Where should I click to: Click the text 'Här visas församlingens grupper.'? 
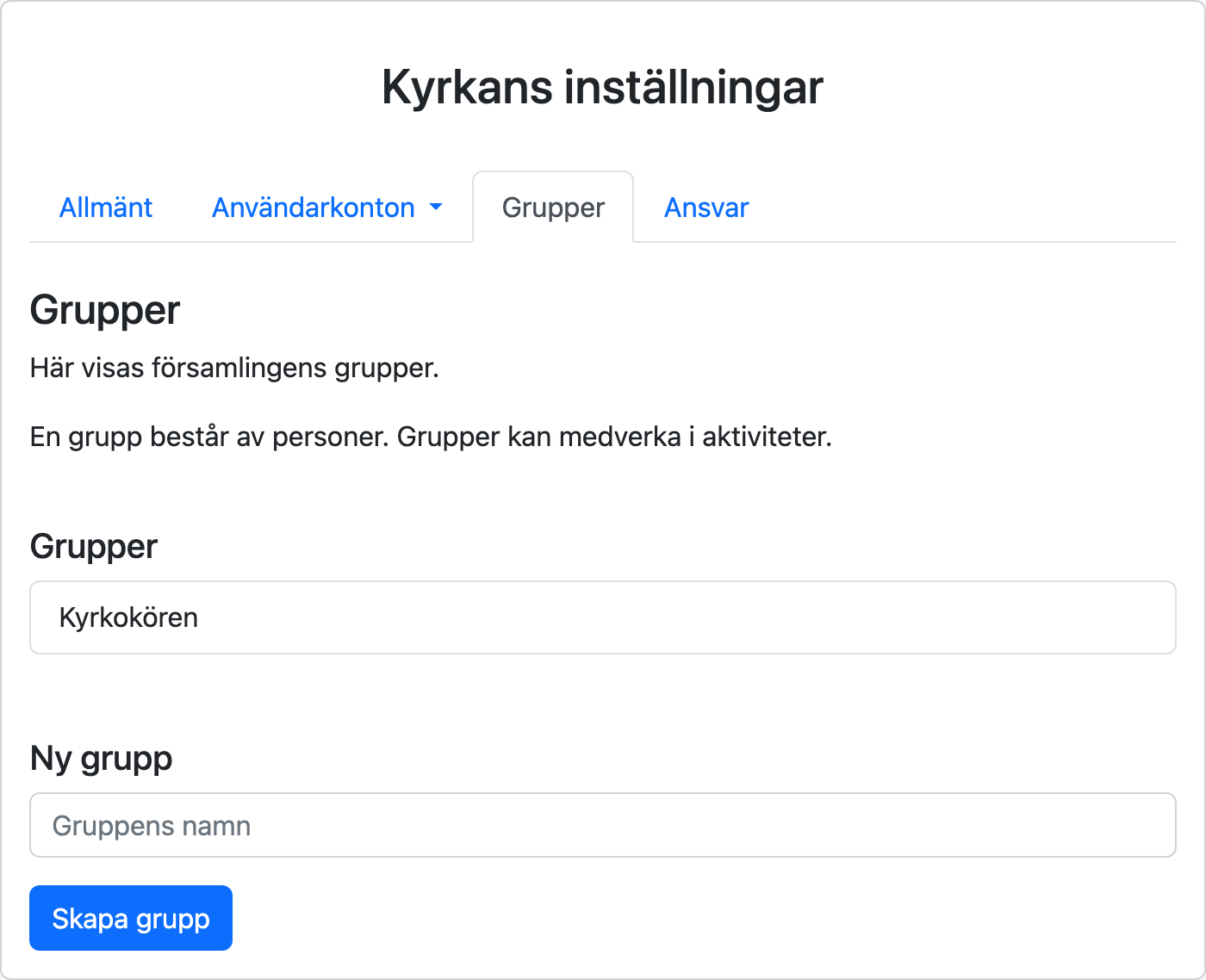point(234,368)
